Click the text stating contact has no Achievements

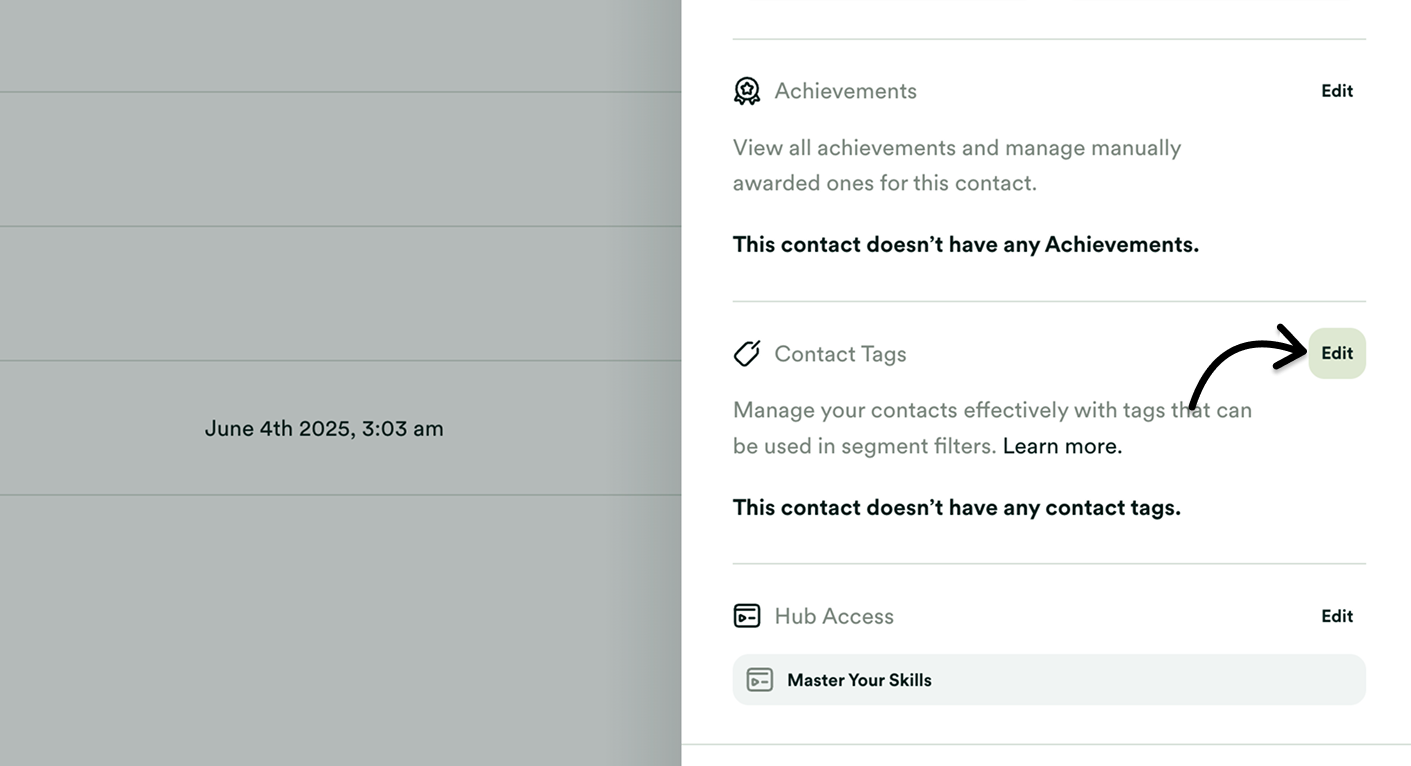[x=965, y=243]
